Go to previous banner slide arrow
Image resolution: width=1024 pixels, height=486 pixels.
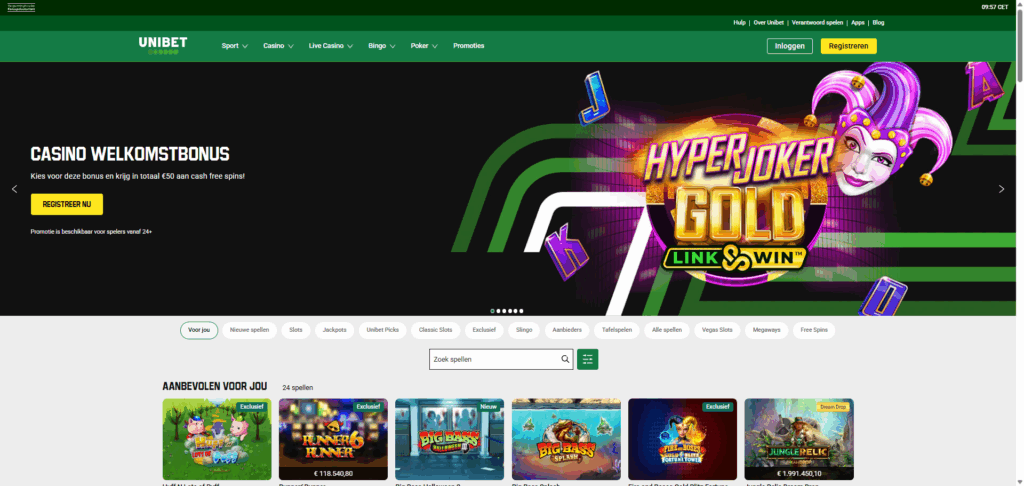click(14, 189)
